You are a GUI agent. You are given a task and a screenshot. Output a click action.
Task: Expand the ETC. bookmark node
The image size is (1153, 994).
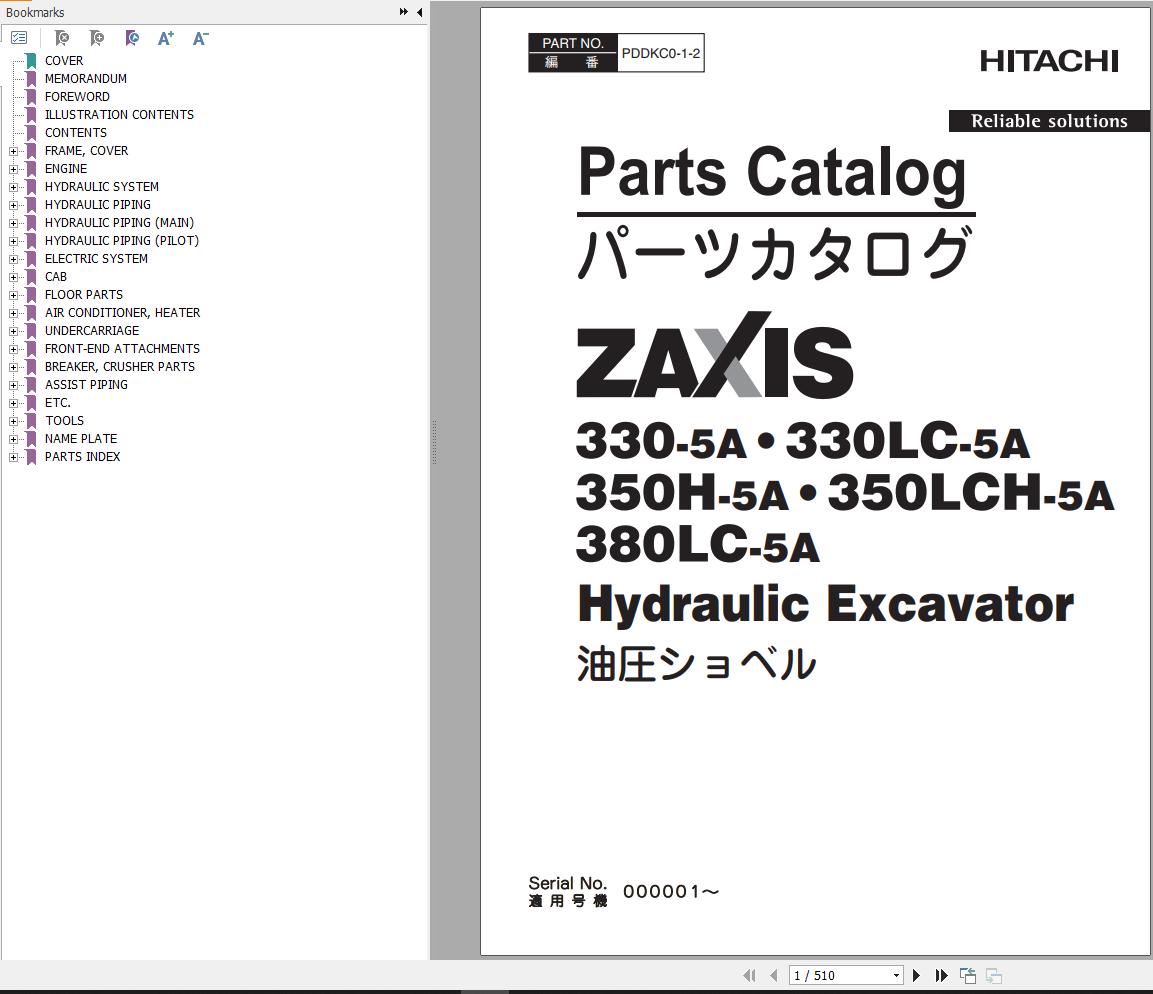coord(13,404)
